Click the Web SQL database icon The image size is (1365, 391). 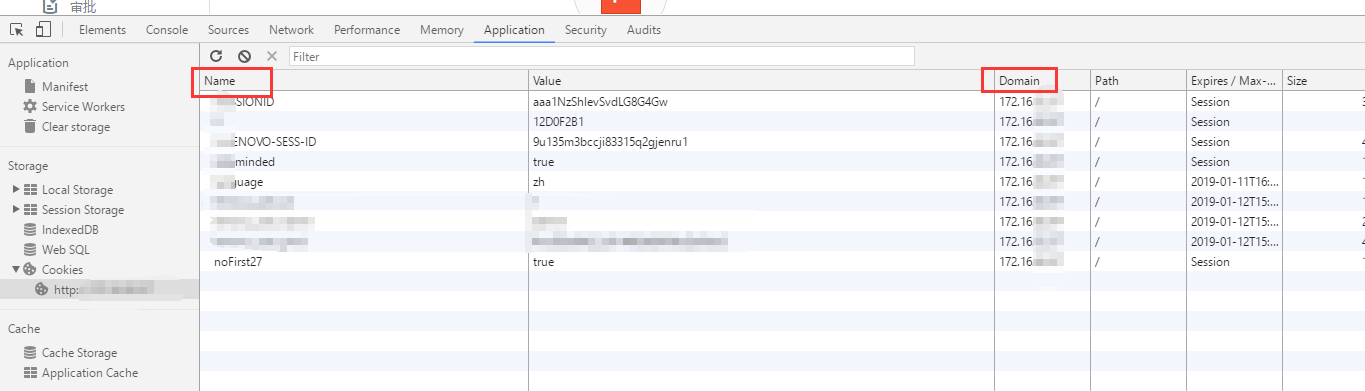(30, 250)
